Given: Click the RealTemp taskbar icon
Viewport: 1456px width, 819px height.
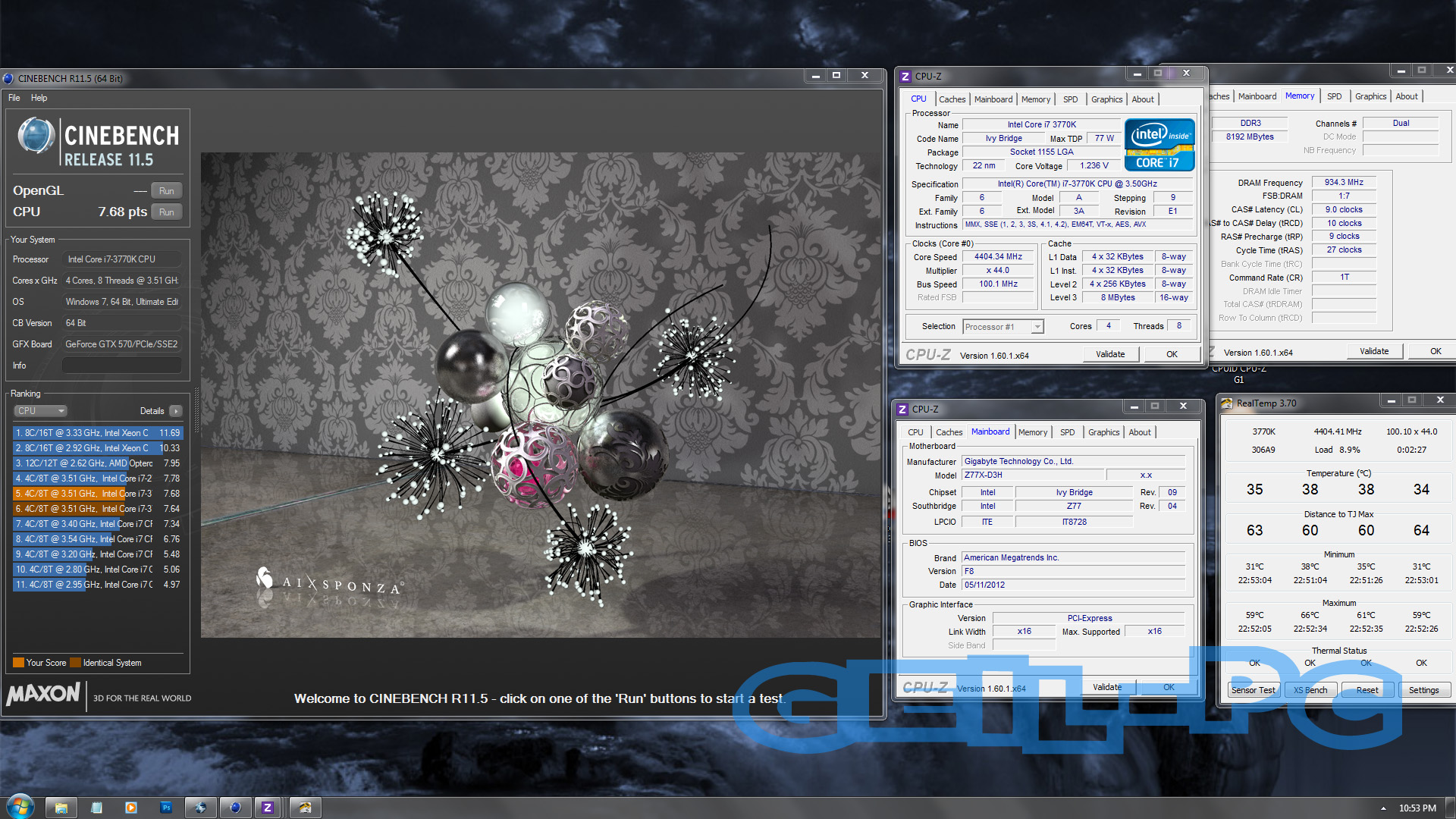Looking at the screenshot, I should point(305,808).
